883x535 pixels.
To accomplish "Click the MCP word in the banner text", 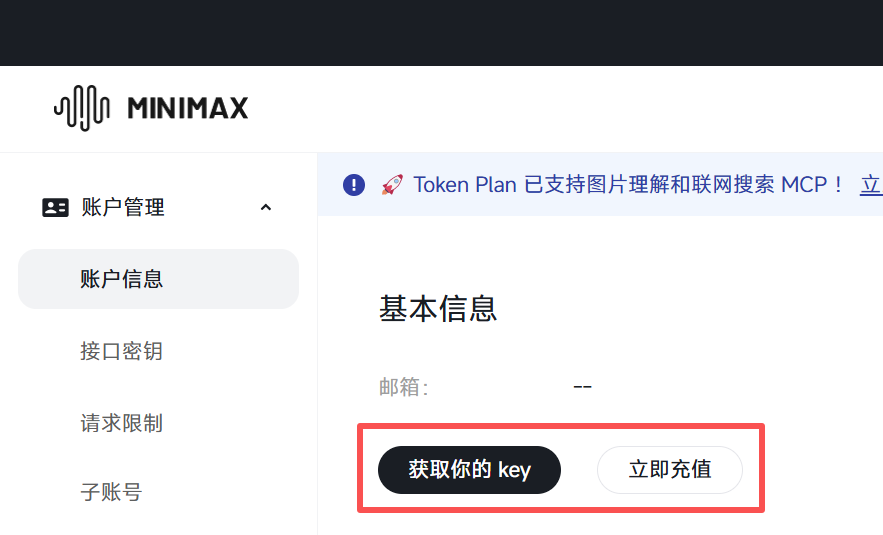I will point(804,185).
